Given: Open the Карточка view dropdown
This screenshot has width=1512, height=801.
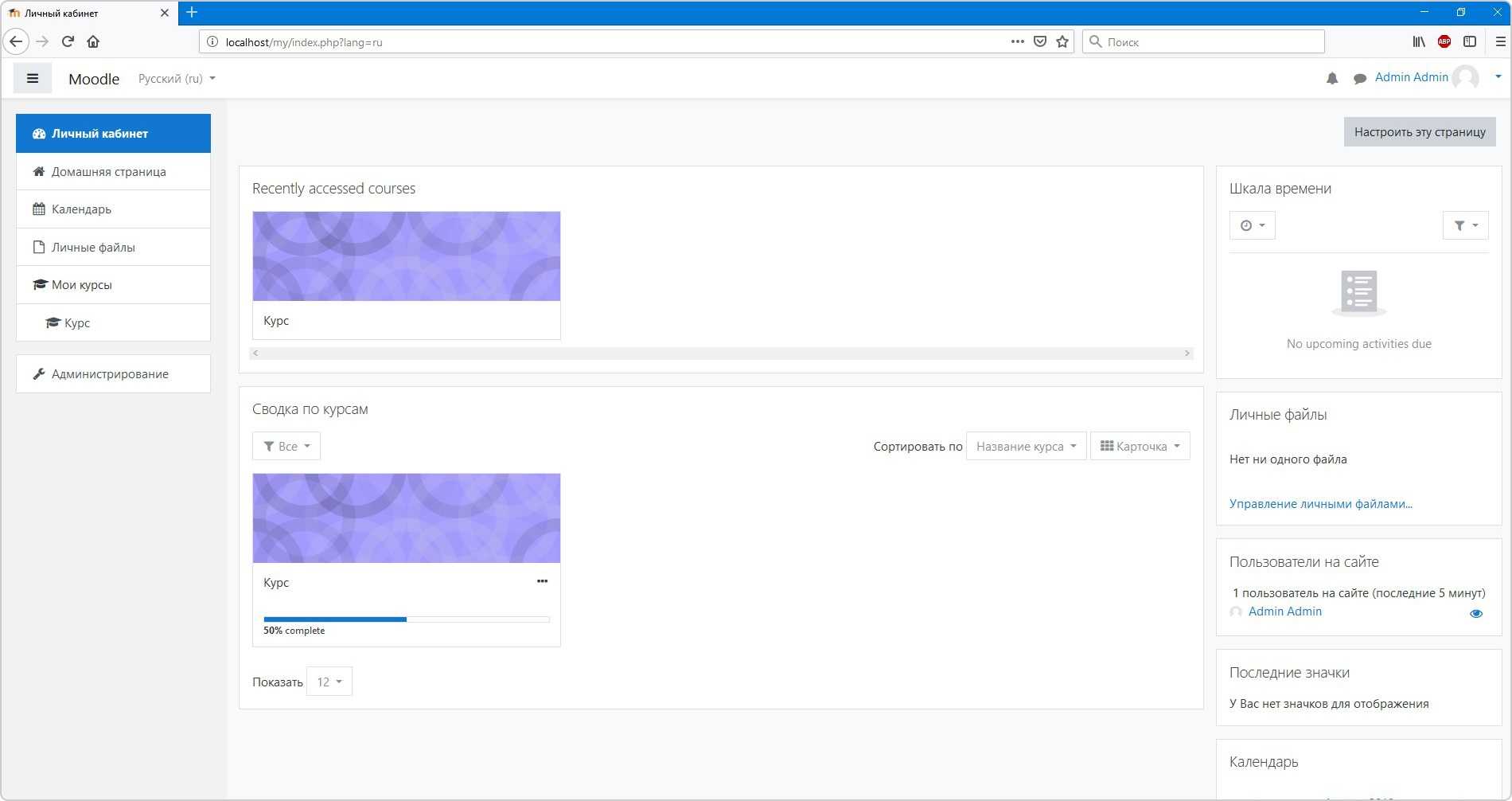Looking at the screenshot, I should 1140,447.
